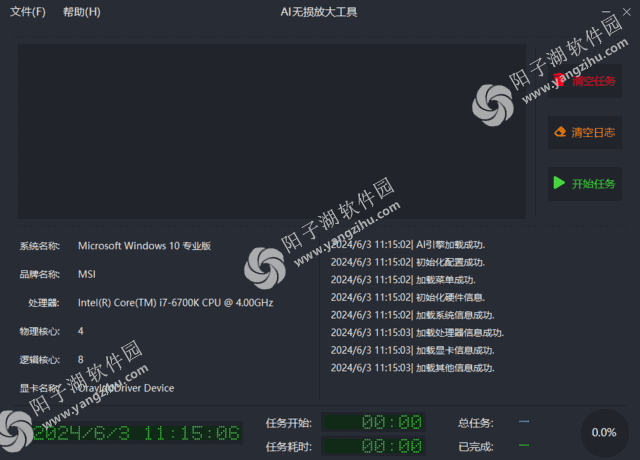Click the 系统名称 label
Image resolution: width=640 pixels, height=460 pixels.
(40, 246)
